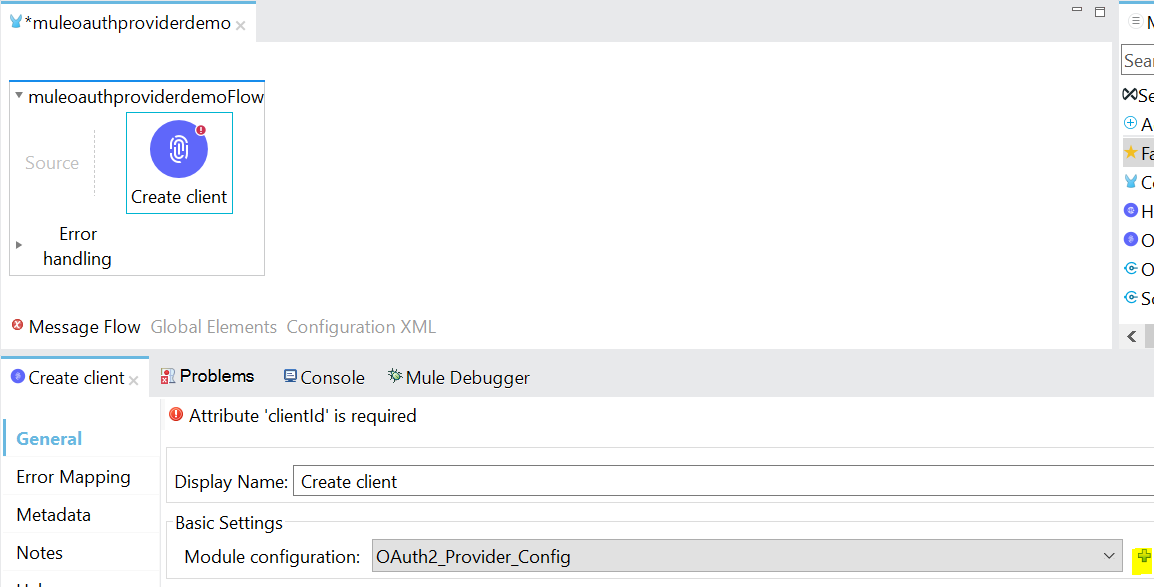Click the Create client properties tab icon

(18, 377)
